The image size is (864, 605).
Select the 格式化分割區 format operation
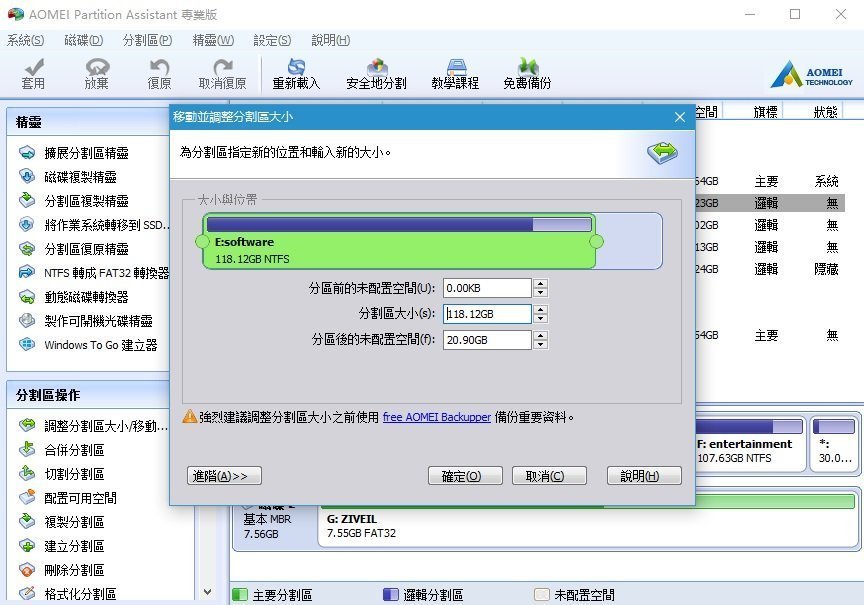pyautogui.click(x=80, y=594)
